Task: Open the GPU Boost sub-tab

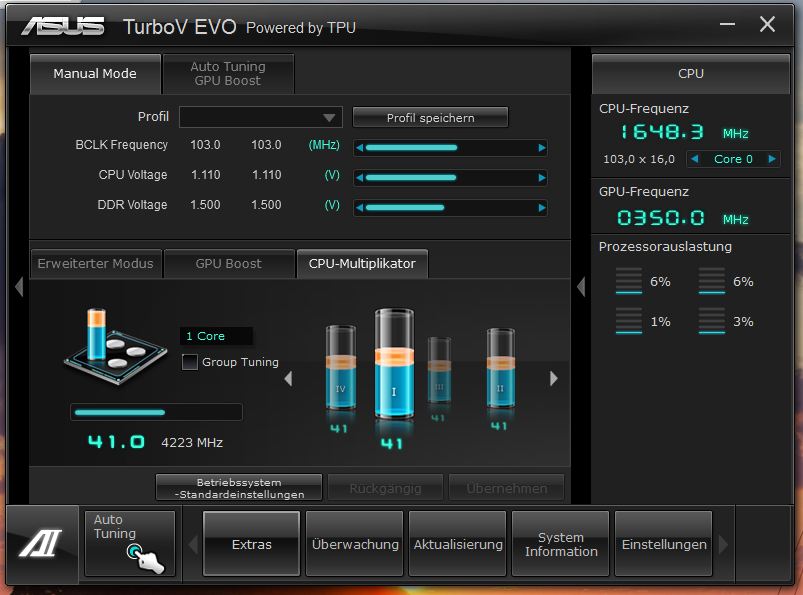Action: (x=228, y=264)
